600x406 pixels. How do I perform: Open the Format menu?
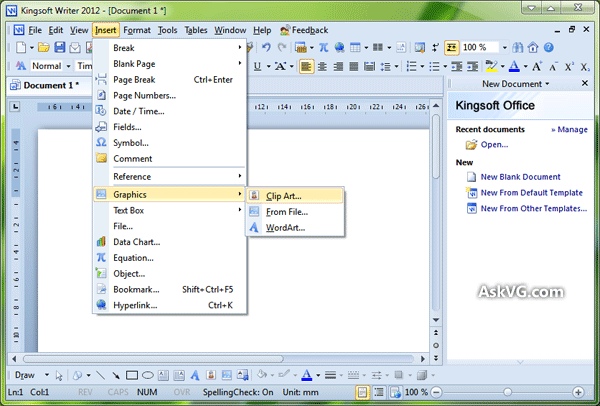(x=137, y=30)
